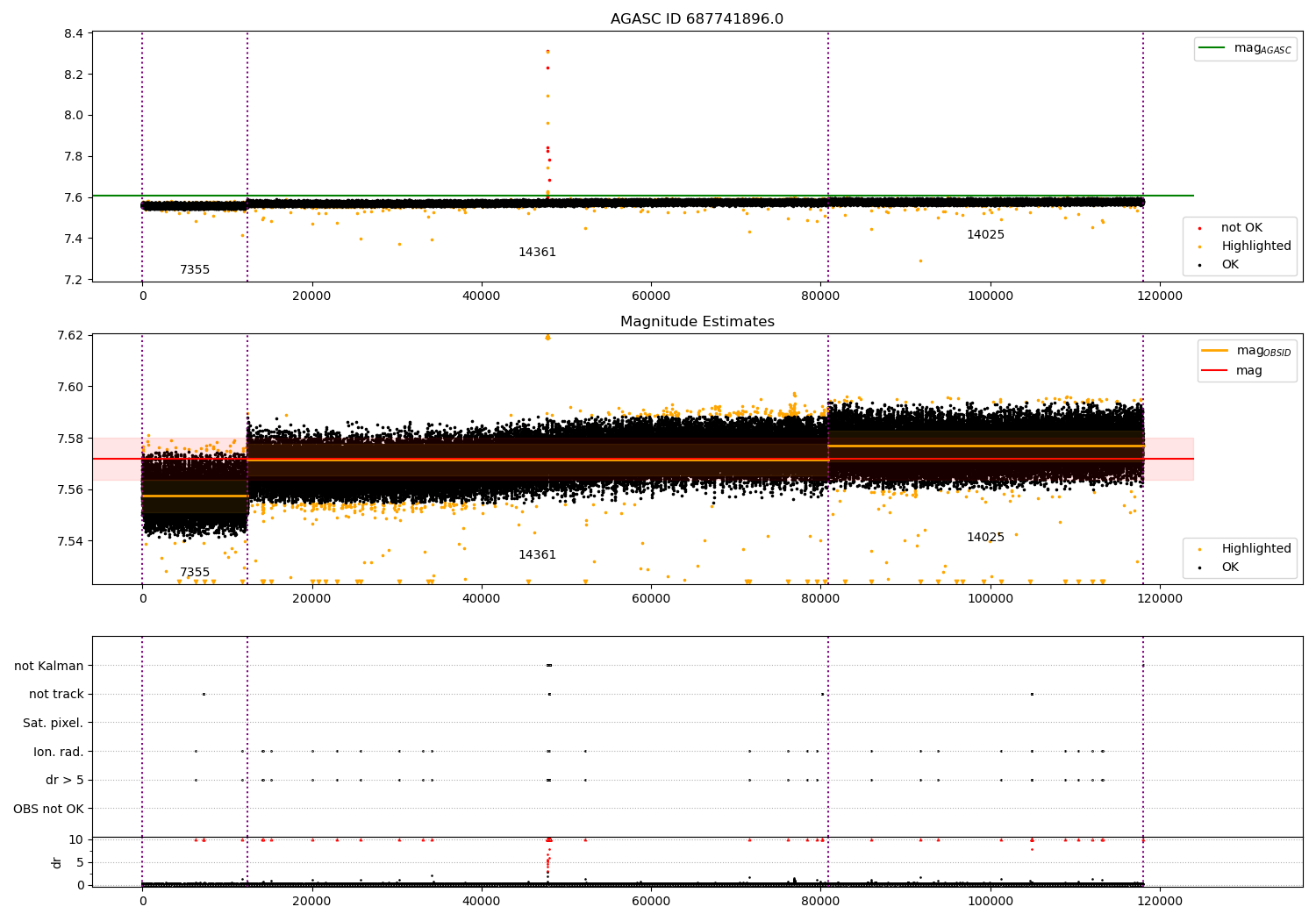1316x921 pixels.
Task: Click the 120000 x-axis tick of the top plot
Action: point(1160,296)
